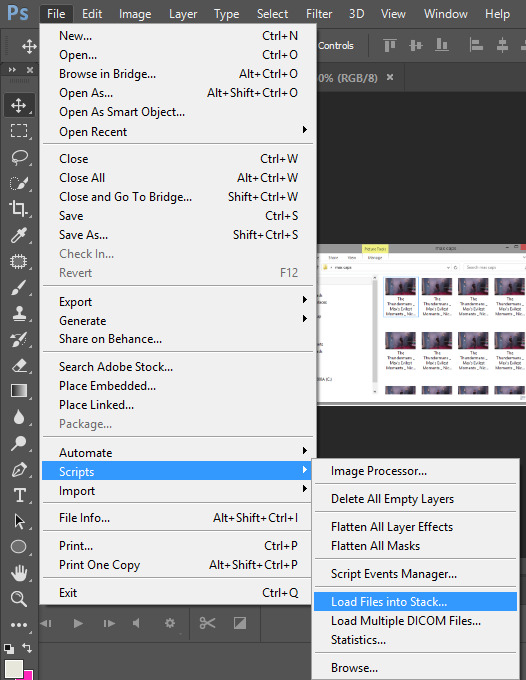Screen dimensions: 526x680
Task: Select the Blur tool
Action: click(19, 417)
